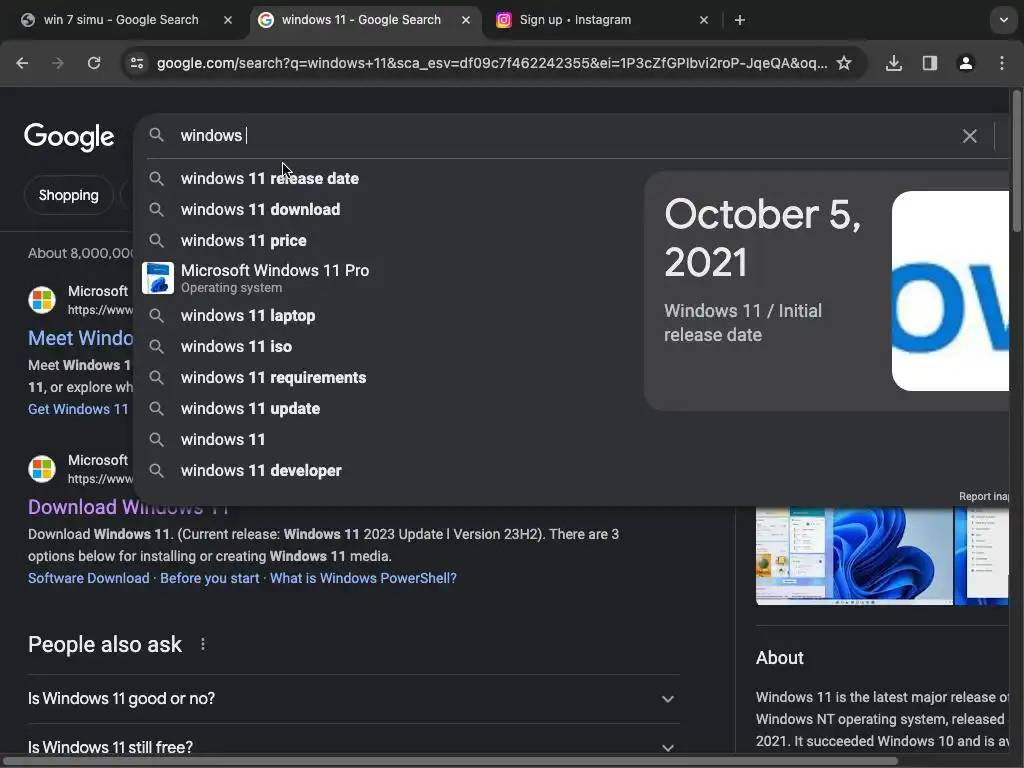Click Windows 11 Pro product thumbnail
This screenshot has width=1024, height=768.
[x=158, y=278]
